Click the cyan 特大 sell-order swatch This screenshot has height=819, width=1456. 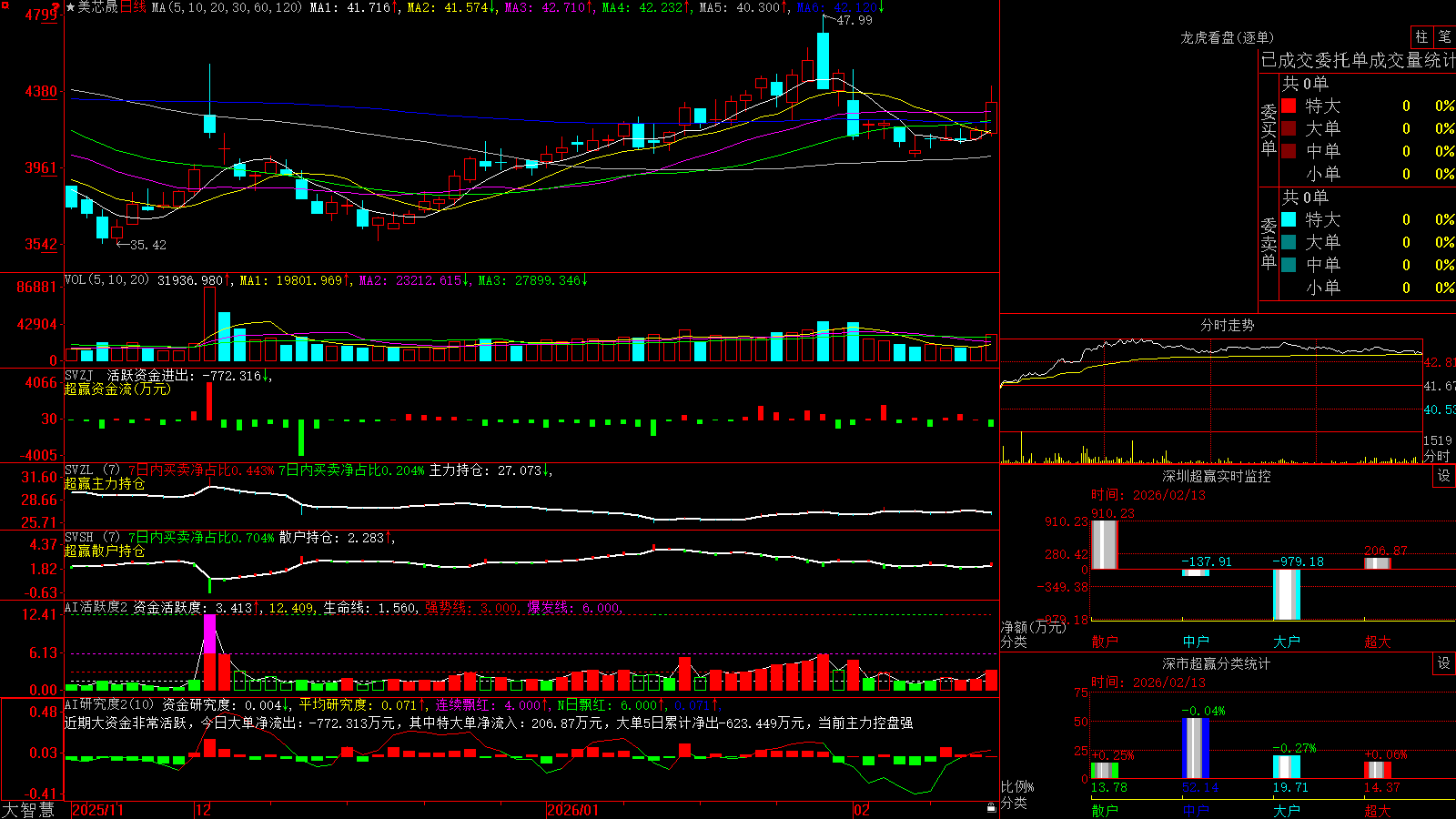(x=1289, y=219)
